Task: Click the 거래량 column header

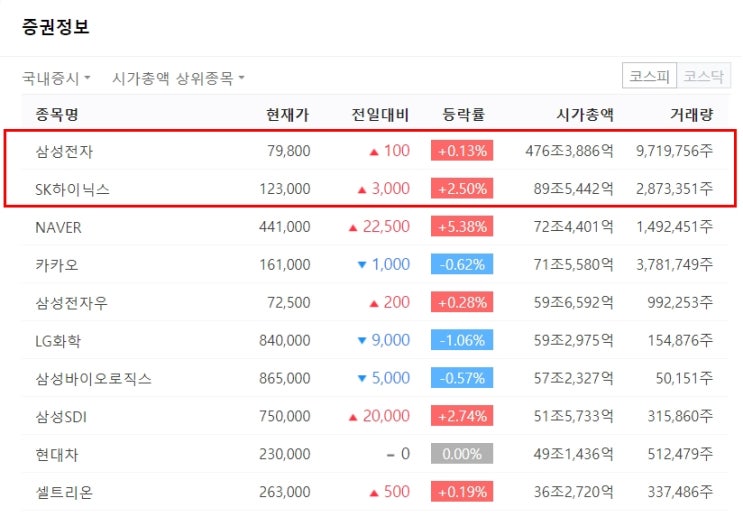Action: click(x=691, y=114)
